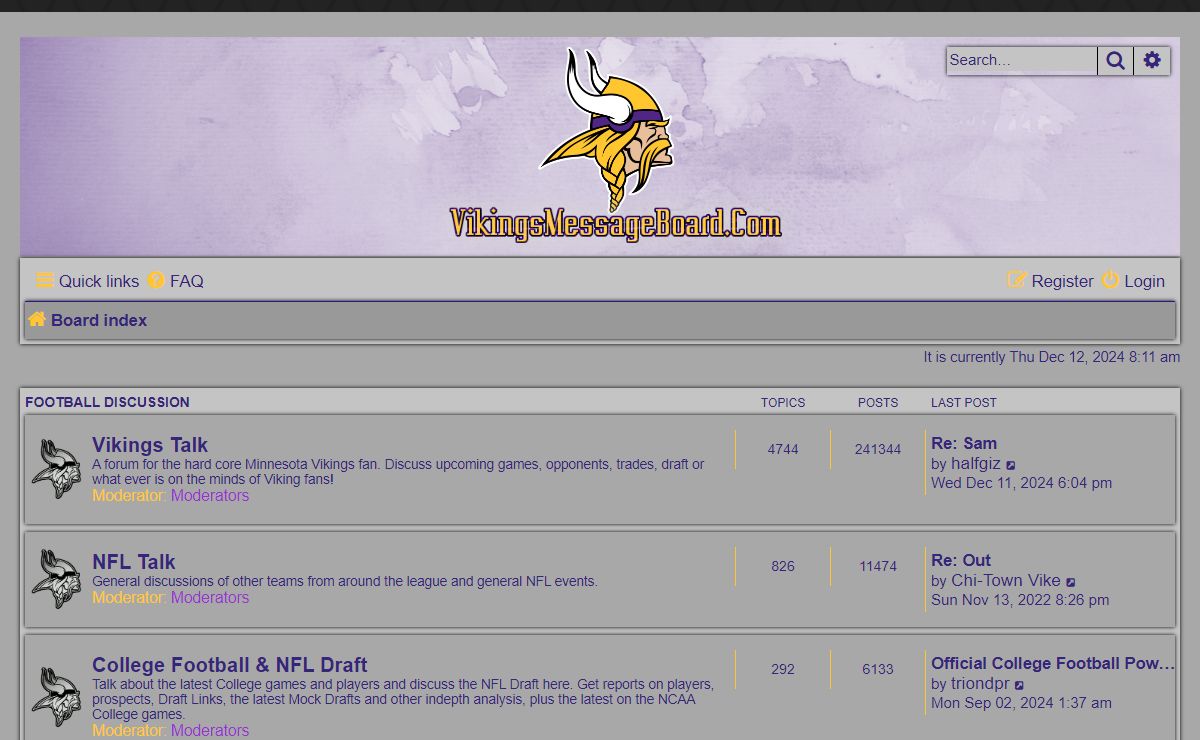This screenshot has width=1200, height=740.
Task: Click VikingsMessageBoard.Com banner title
Action: pyautogui.click(x=615, y=224)
